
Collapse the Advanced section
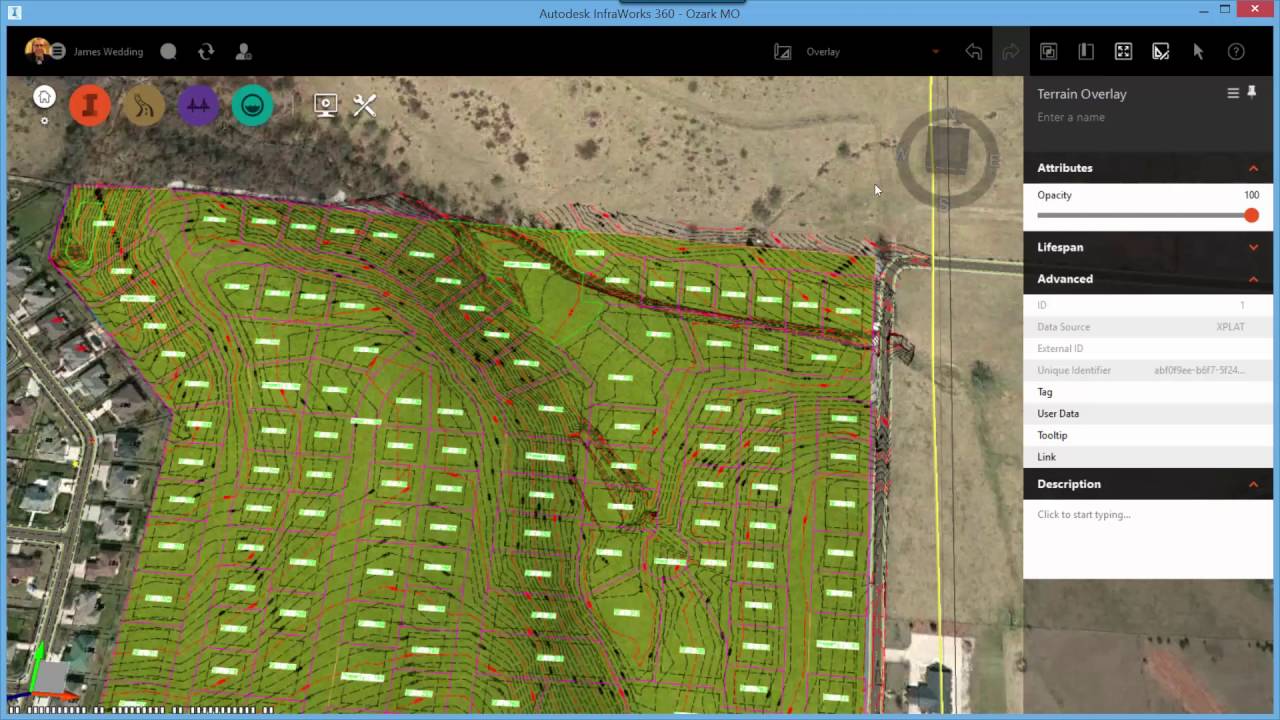[1253, 279]
